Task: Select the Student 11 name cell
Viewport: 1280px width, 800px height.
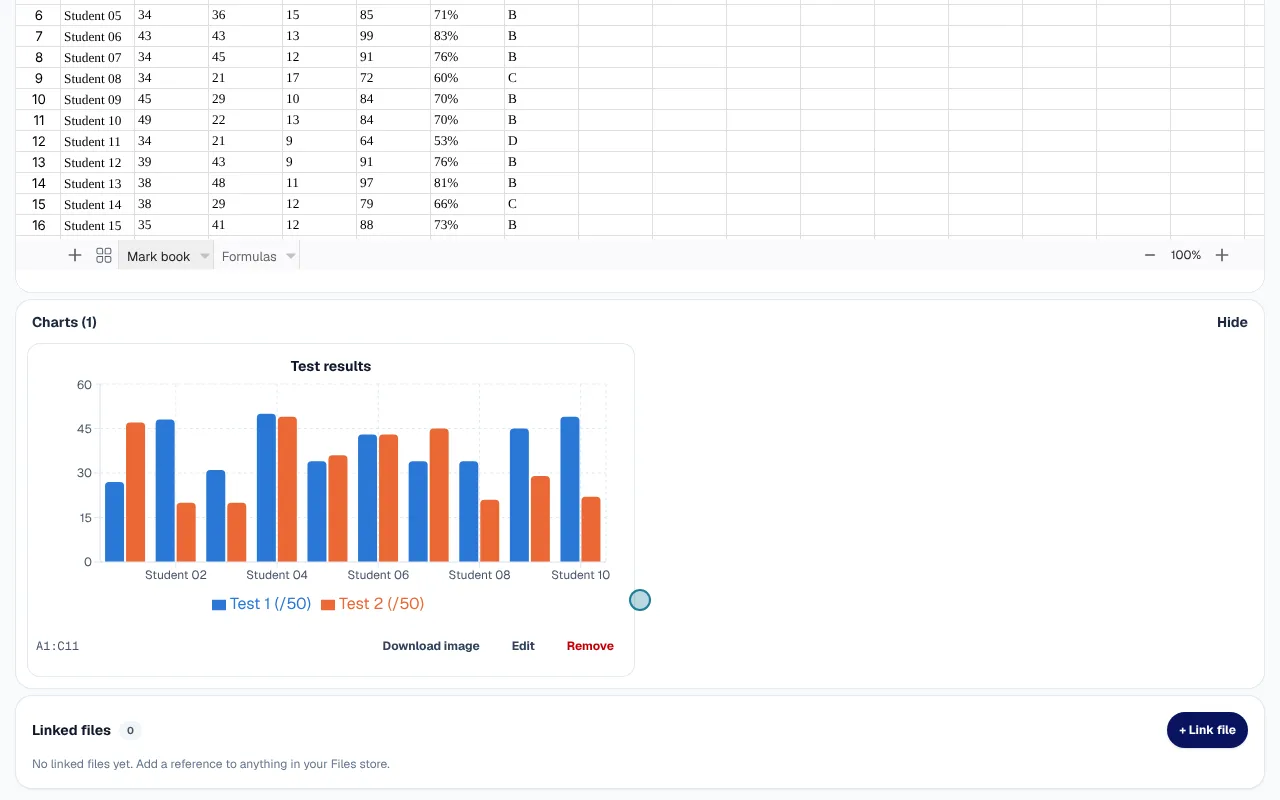Action: coord(97,141)
